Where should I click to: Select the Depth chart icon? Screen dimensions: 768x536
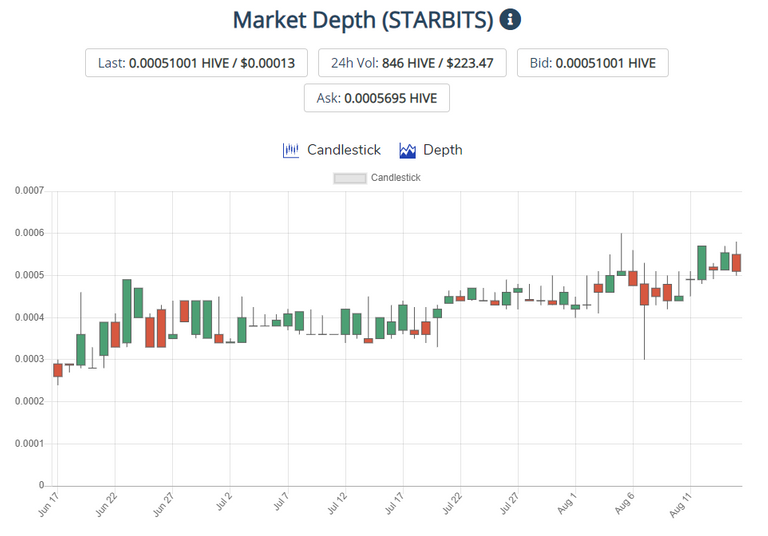pyautogui.click(x=408, y=150)
